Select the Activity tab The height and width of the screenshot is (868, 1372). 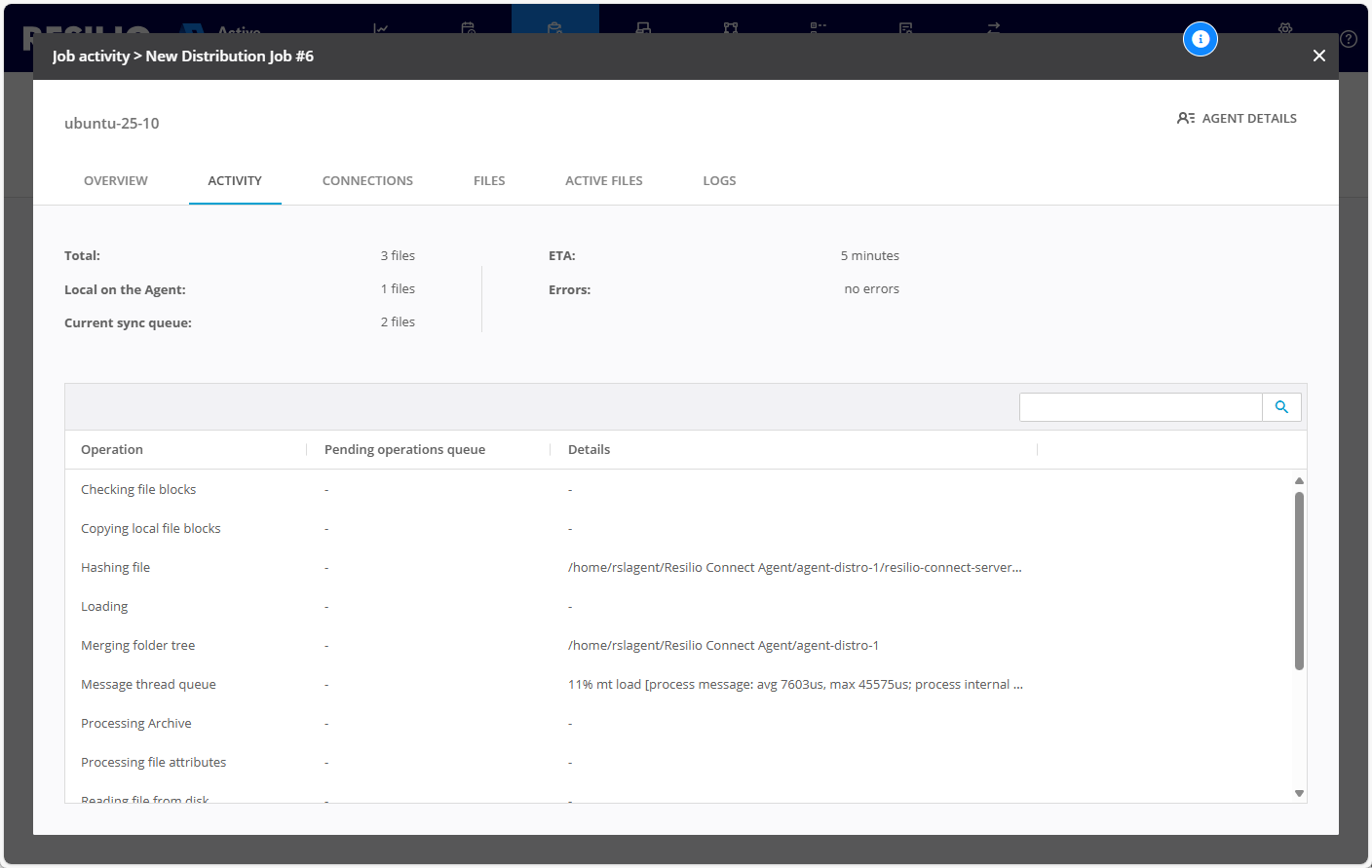pos(235,180)
